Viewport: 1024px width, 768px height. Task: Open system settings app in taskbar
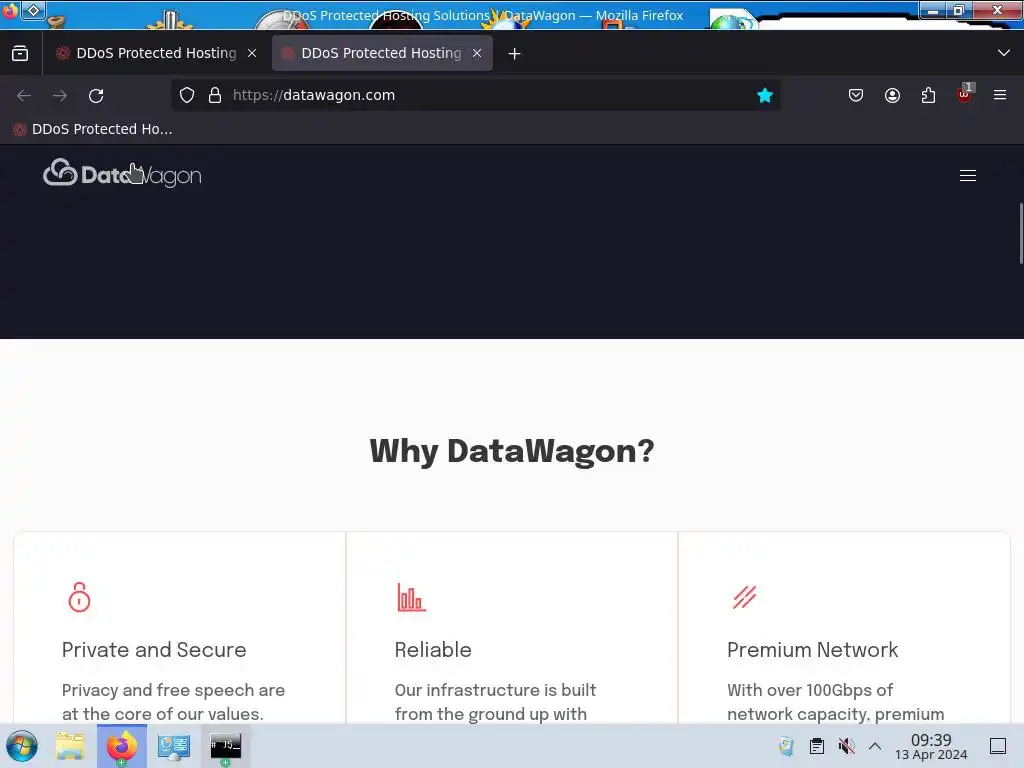click(x=174, y=746)
